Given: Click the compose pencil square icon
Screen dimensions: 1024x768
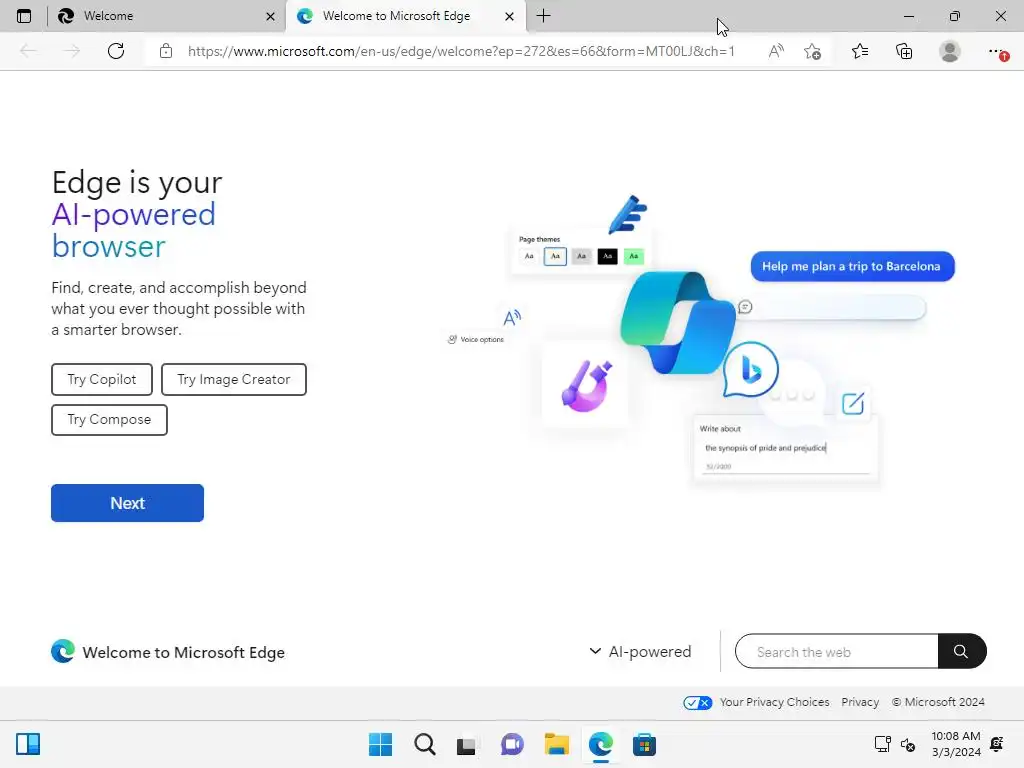Looking at the screenshot, I should click(853, 404).
